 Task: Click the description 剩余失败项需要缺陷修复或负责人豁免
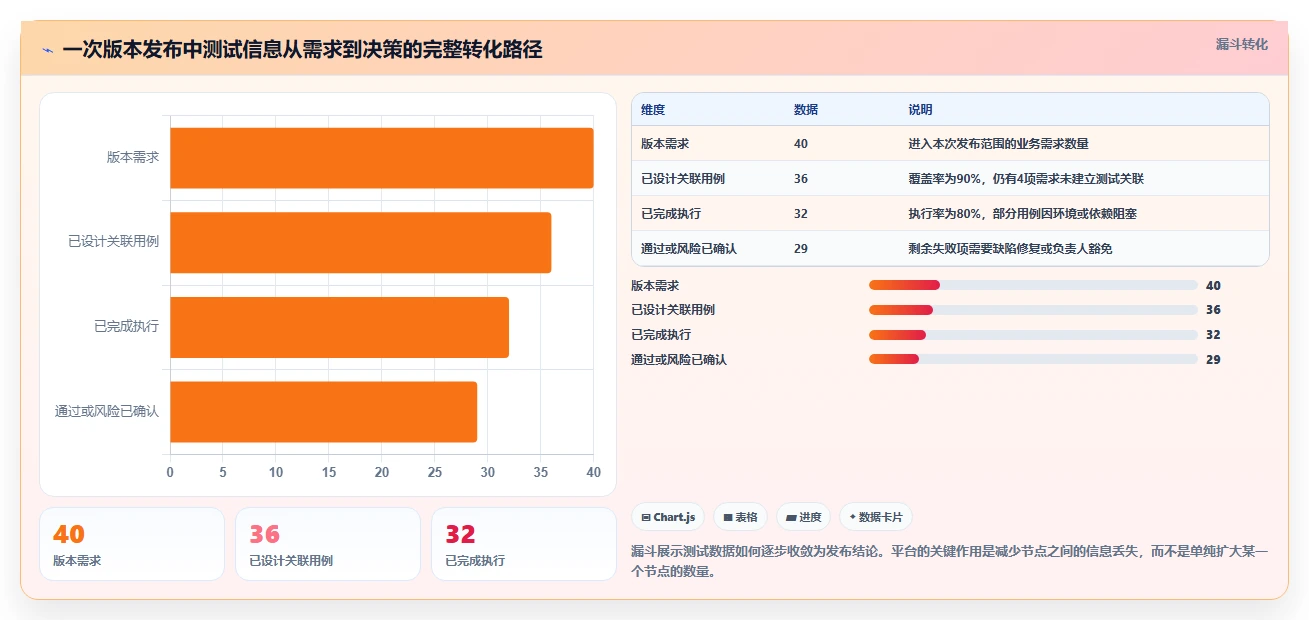(1010, 249)
